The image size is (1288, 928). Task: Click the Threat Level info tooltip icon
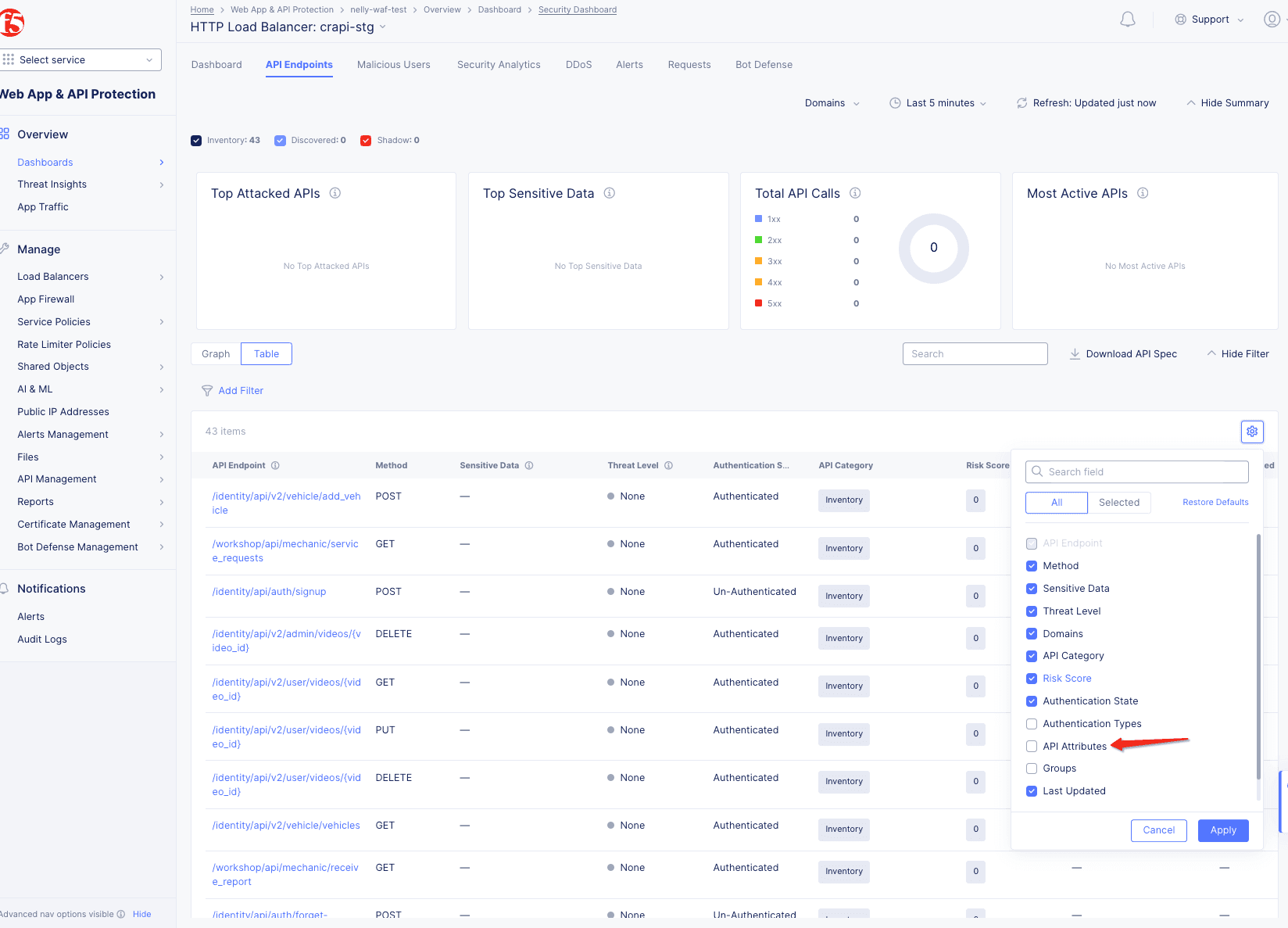click(668, 465)
